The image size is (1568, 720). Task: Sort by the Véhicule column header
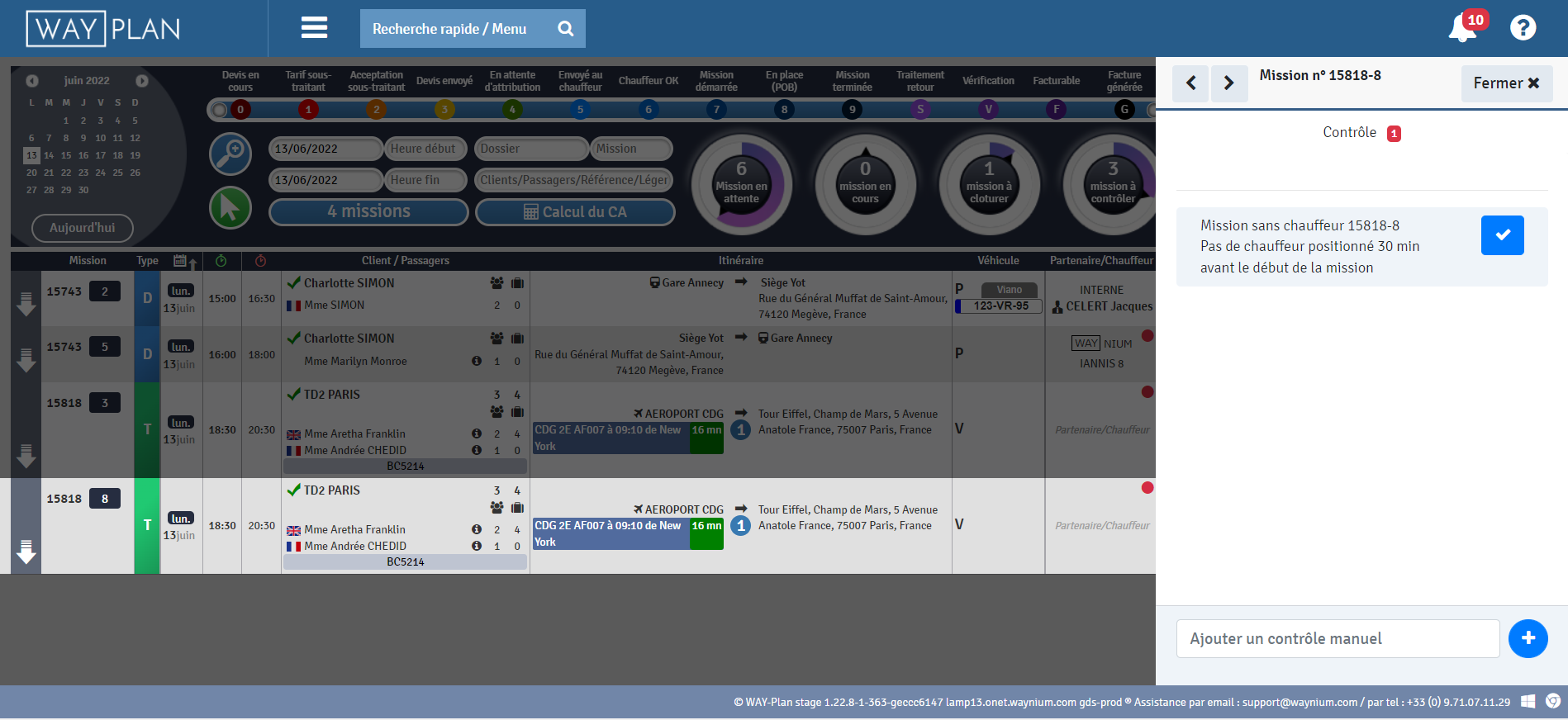click(x=998, y=261)
